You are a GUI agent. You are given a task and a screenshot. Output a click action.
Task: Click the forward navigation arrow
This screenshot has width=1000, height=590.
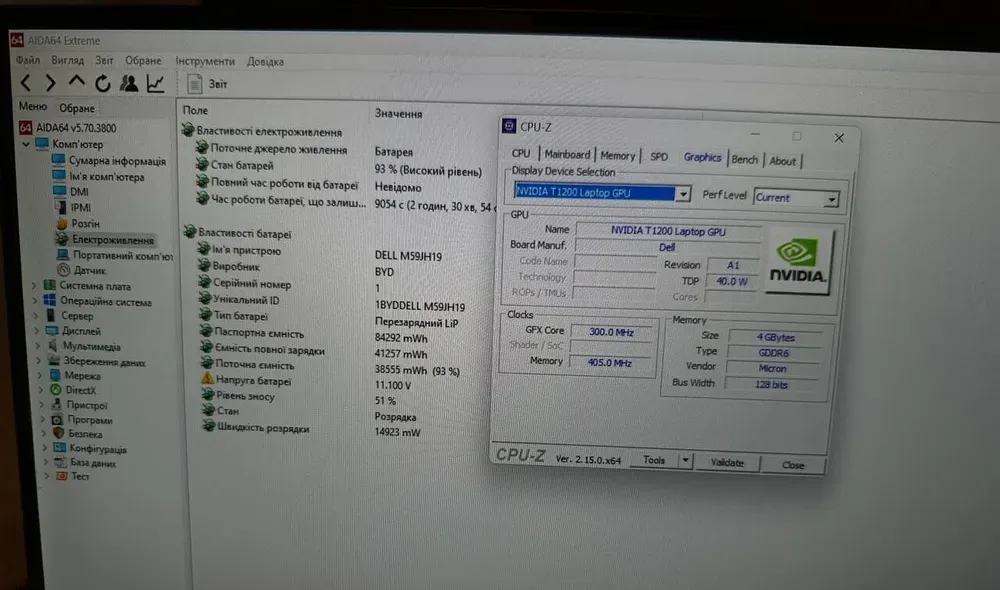(50, 83)
